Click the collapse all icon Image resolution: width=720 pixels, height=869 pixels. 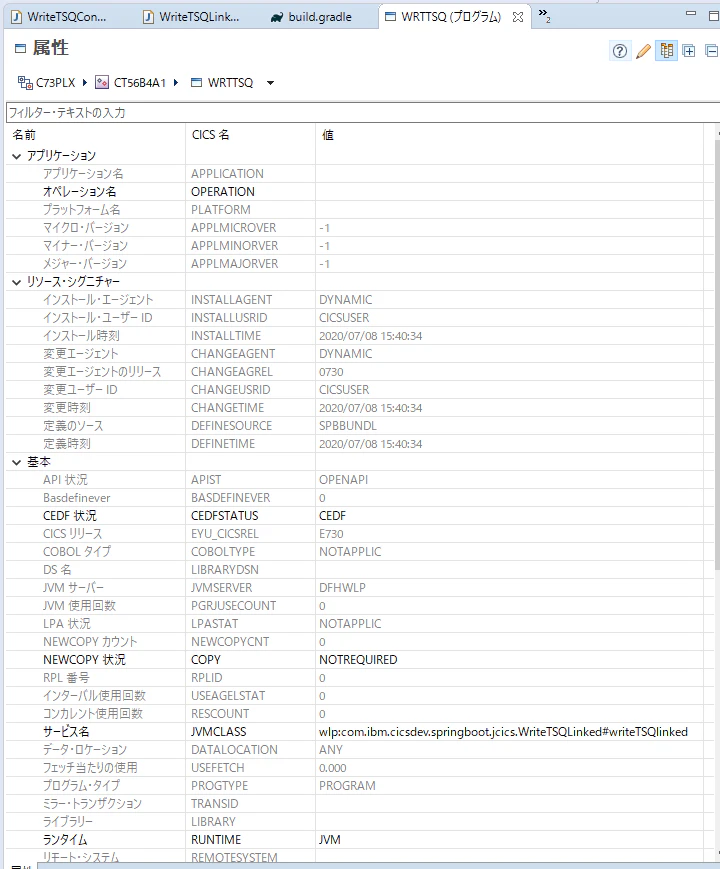pos(711,51)
